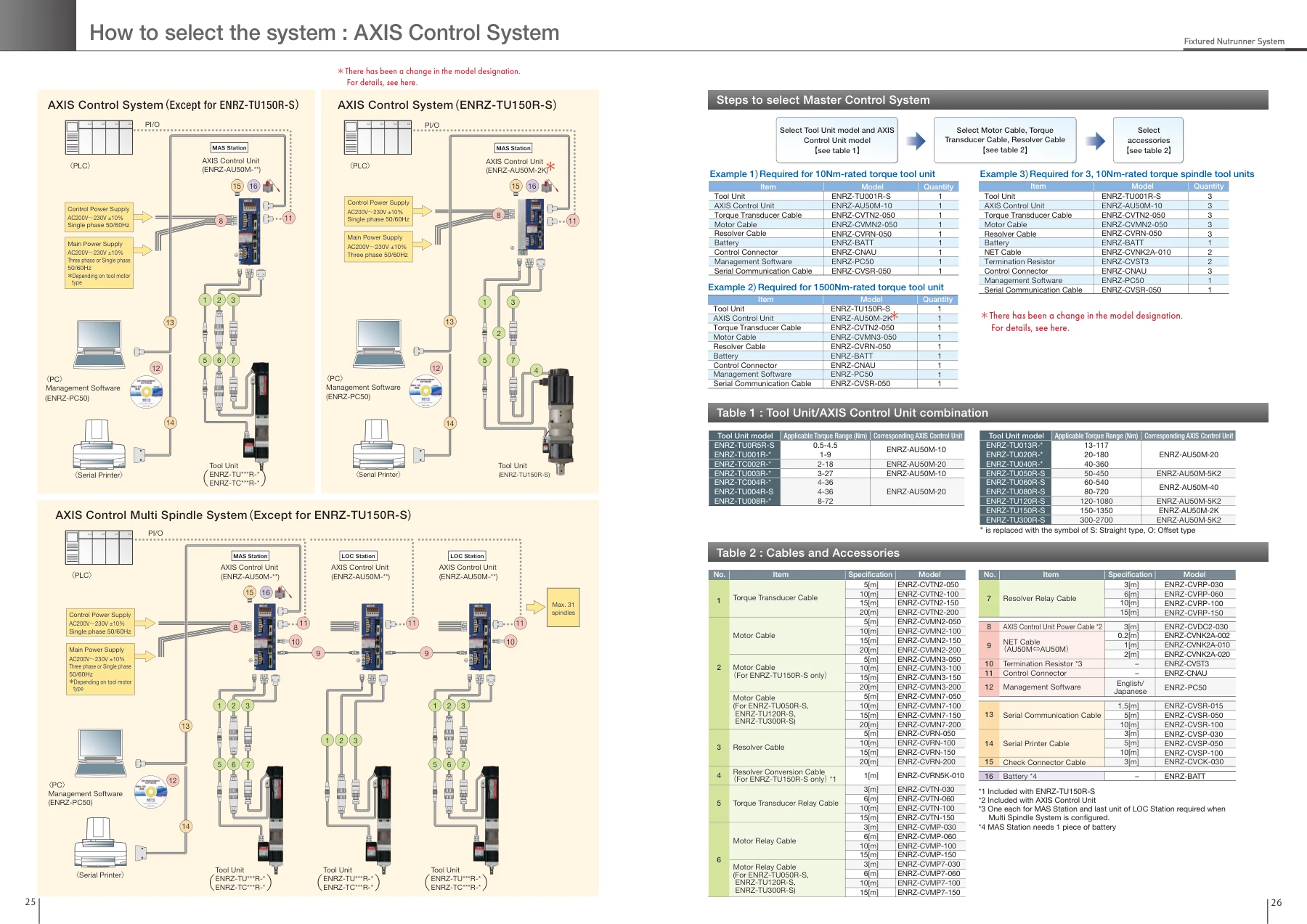Click the 'Max. 31 spindles' yellow box
The image size is (1307, 924).
click(x=563, y=608)
